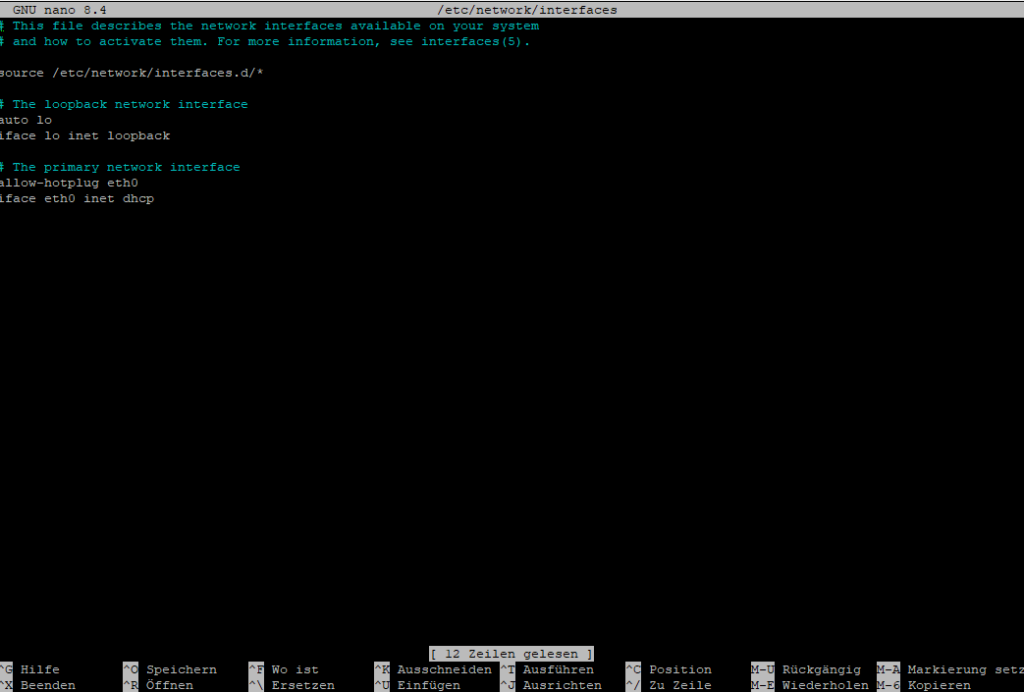Viewport: 1024px width, 692px height.
Task: Click the Ausführen shortcut
Action: (x=558, y=670)
